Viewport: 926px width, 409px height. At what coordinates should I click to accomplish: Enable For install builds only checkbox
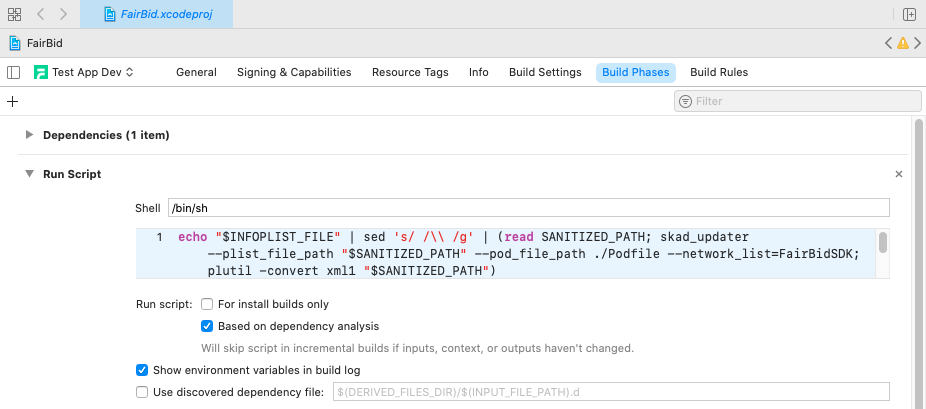pos(207,305)
